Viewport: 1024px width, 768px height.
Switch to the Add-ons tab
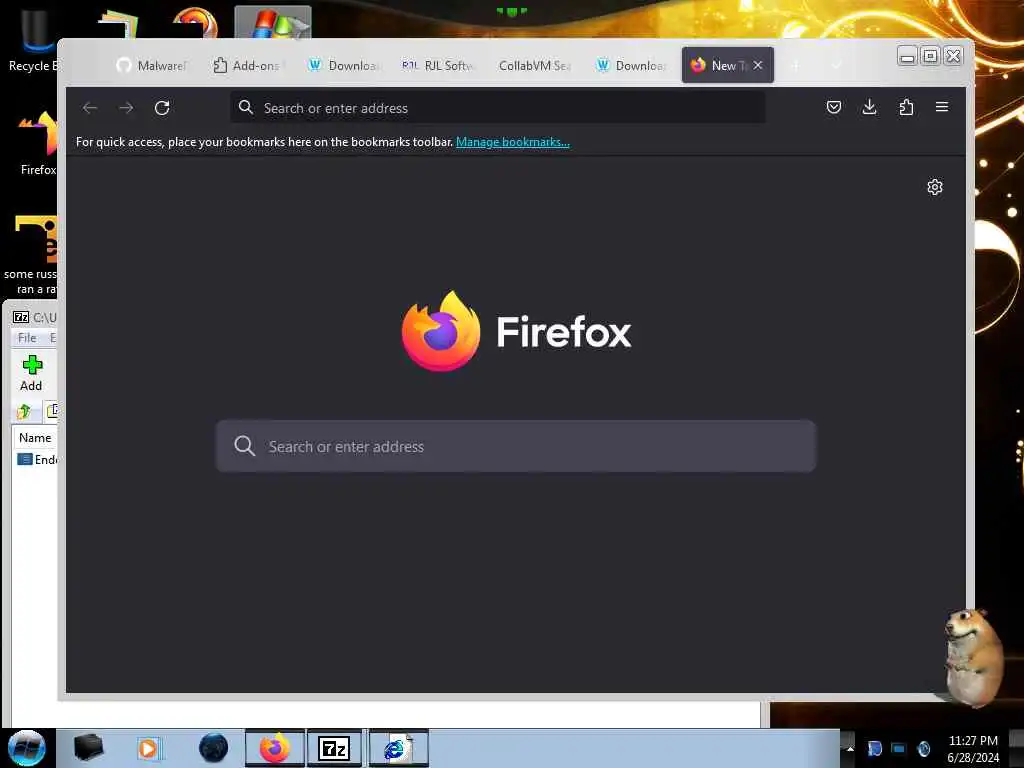pos(247,65)
